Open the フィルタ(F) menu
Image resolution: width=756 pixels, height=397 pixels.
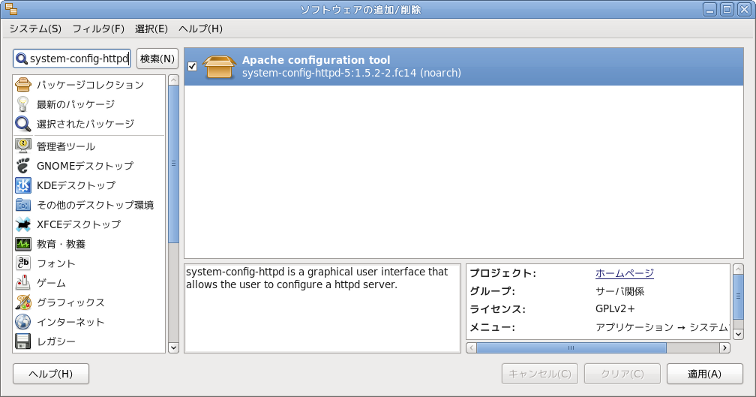pos(98,29)
